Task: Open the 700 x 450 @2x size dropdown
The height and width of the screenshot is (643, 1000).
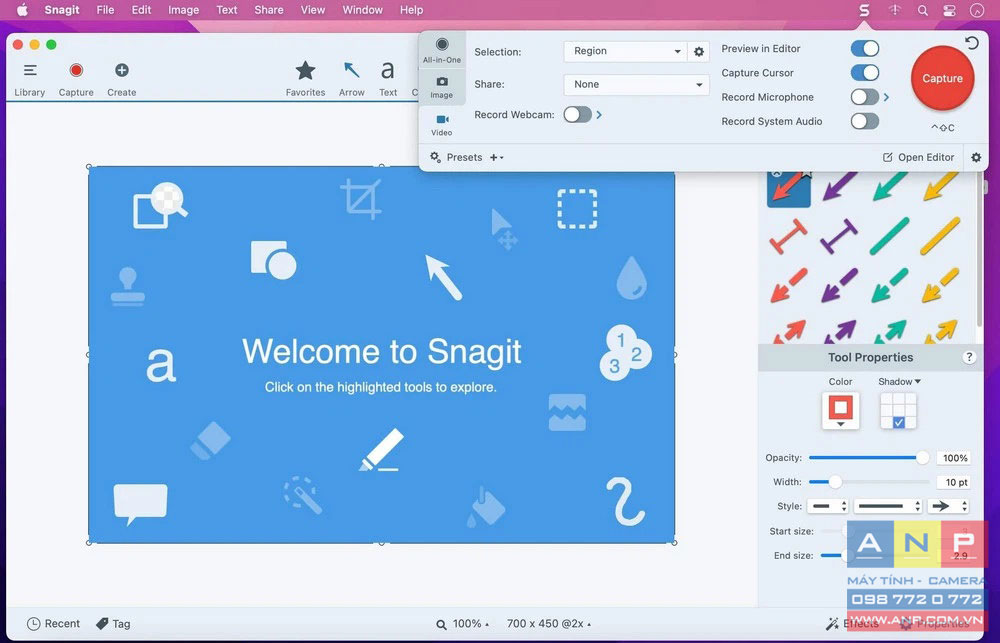Action: 548,624
